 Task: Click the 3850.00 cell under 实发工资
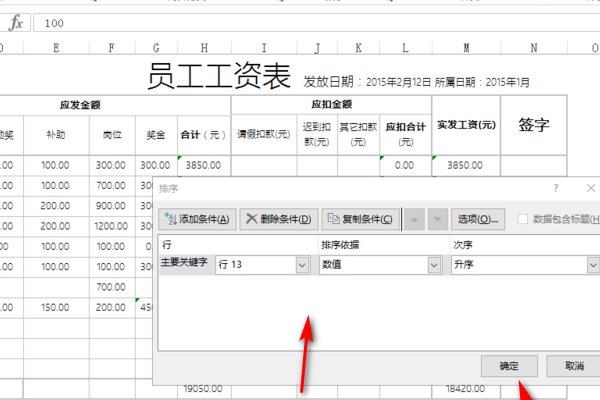click(466, 165)
